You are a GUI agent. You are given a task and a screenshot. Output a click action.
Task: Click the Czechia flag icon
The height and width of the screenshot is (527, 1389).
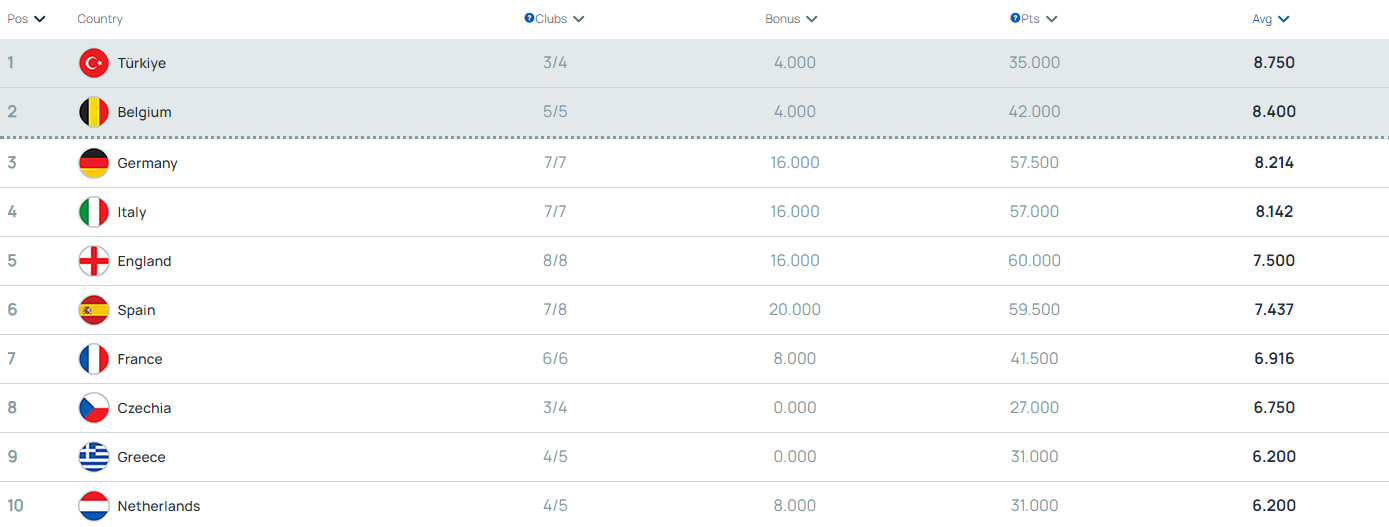(x=94, y=408)
